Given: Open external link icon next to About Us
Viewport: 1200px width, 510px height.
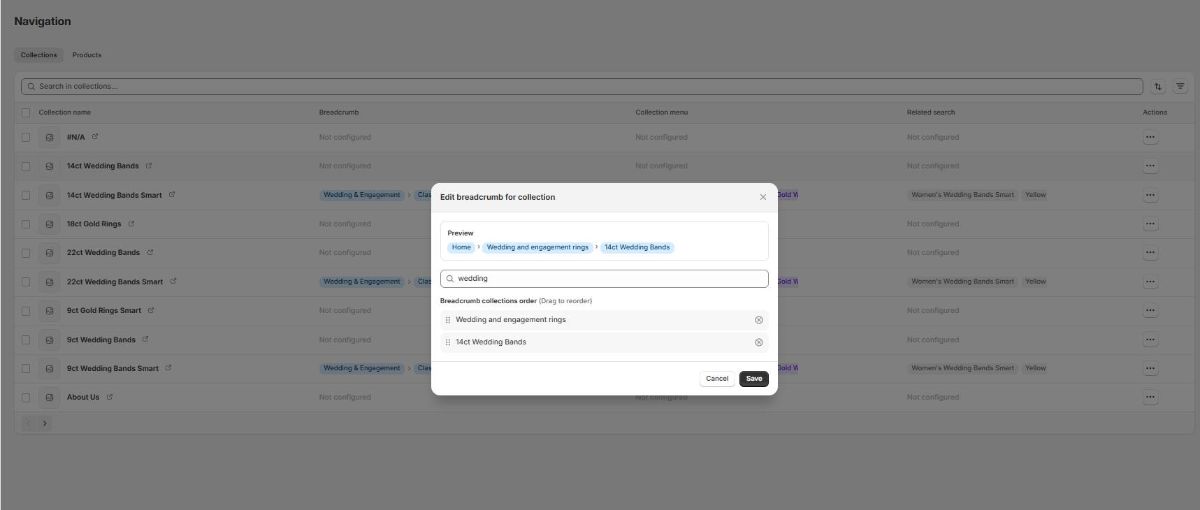Looking at the screenshot, I should [110, 397].
